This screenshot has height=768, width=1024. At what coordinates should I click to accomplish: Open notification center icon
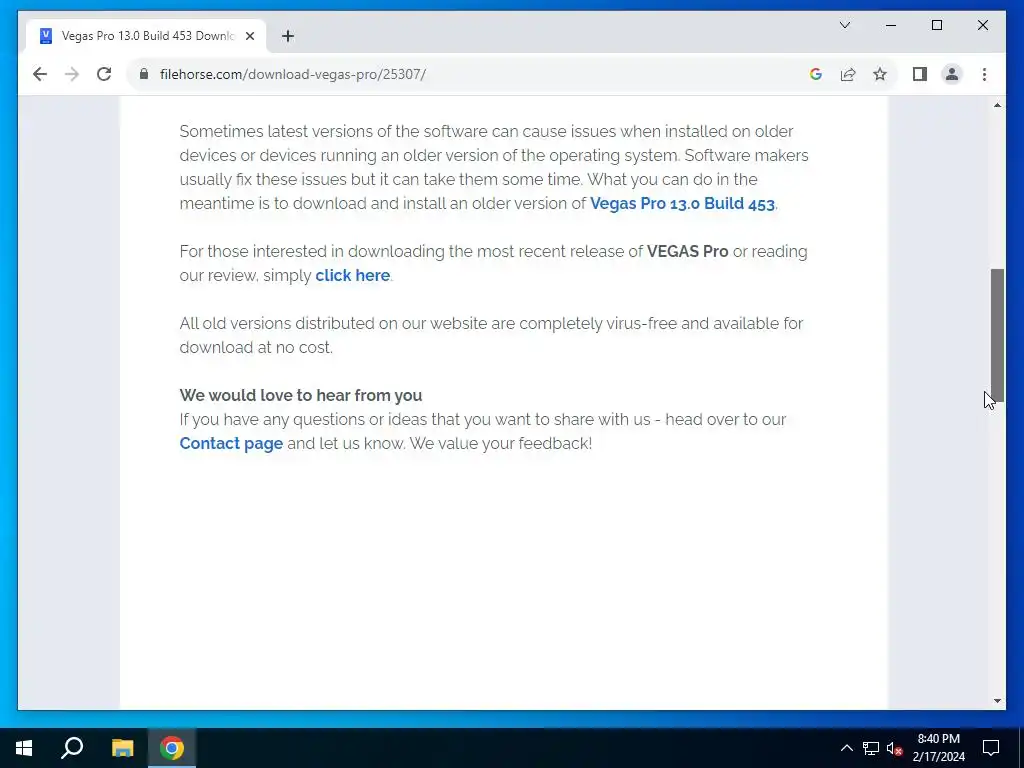[x=991, y=748]
